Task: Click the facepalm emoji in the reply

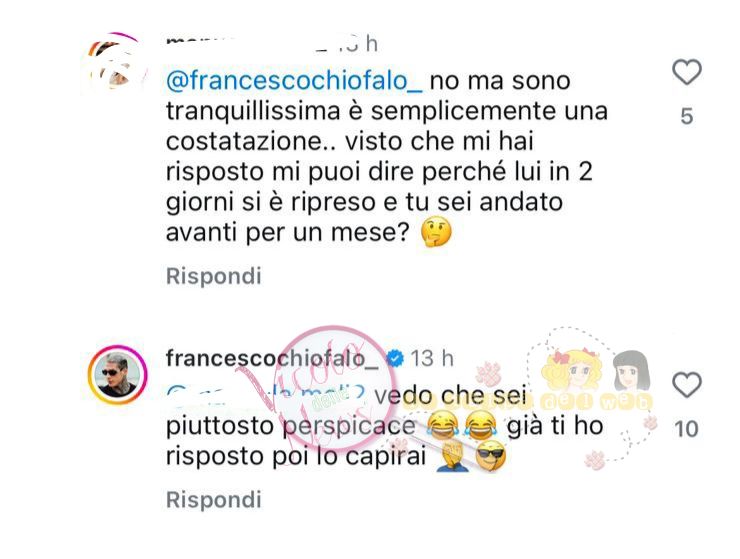Action: click(x=452, y=456)
